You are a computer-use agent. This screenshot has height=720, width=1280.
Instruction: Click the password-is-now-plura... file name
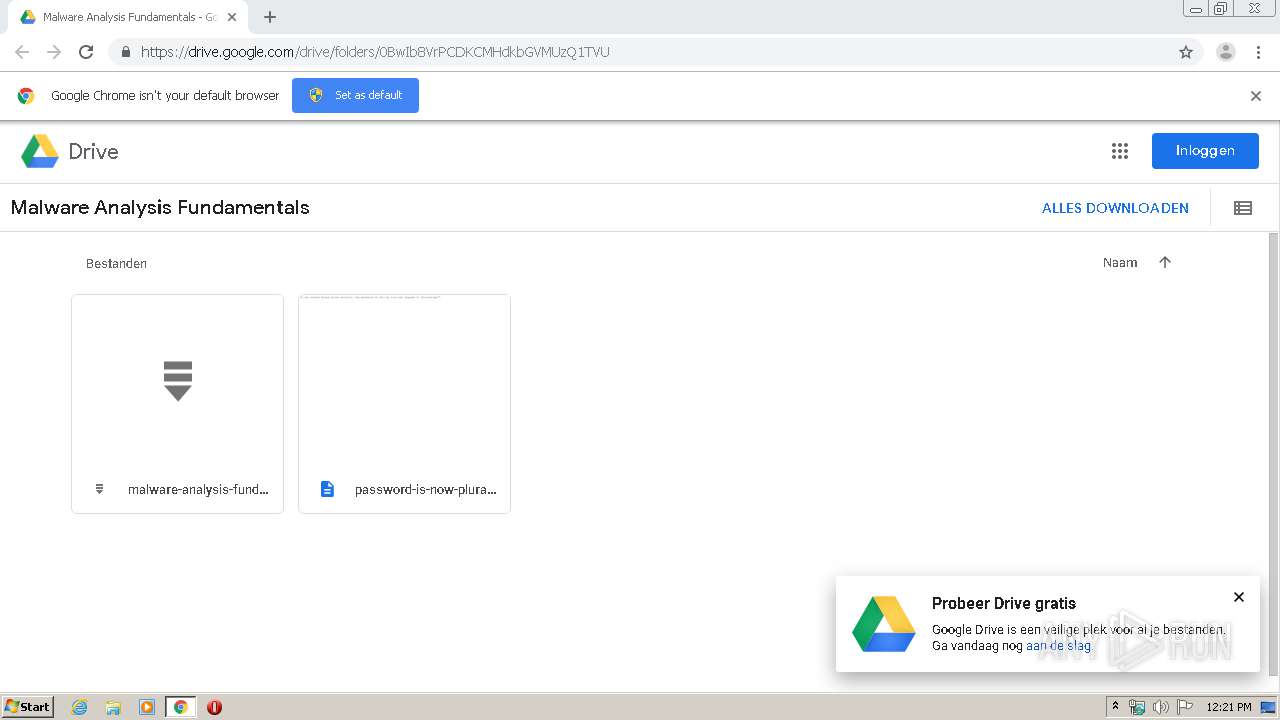426,490
